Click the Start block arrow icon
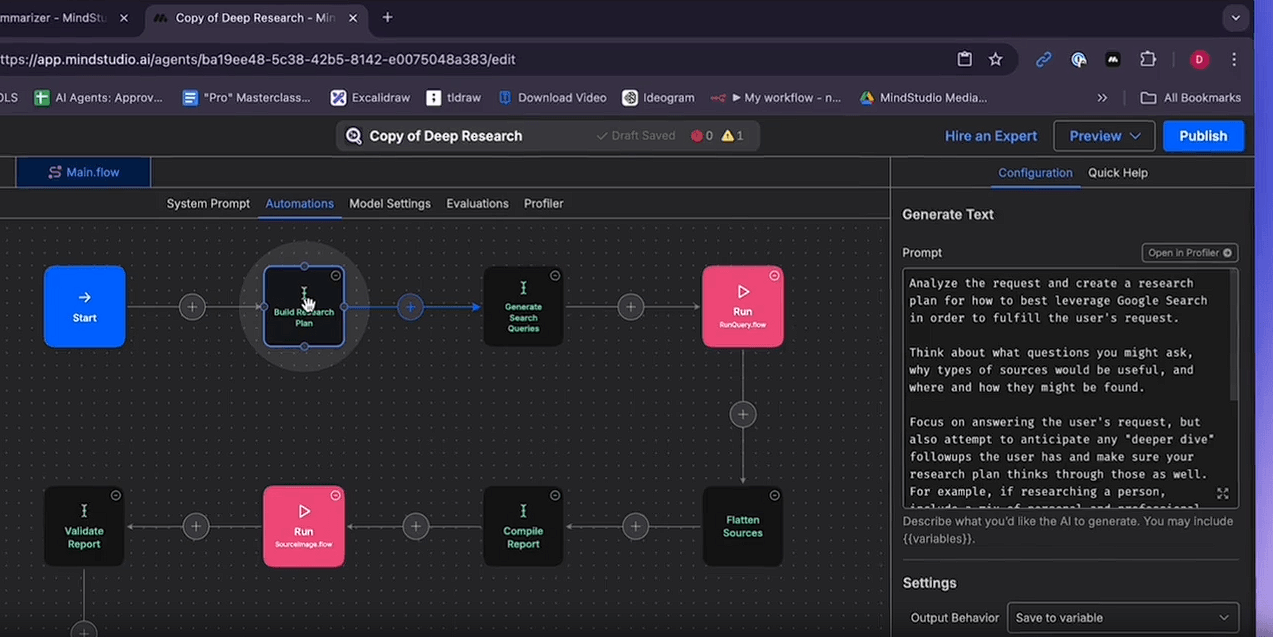The image size is (1273, 637). 85,297
